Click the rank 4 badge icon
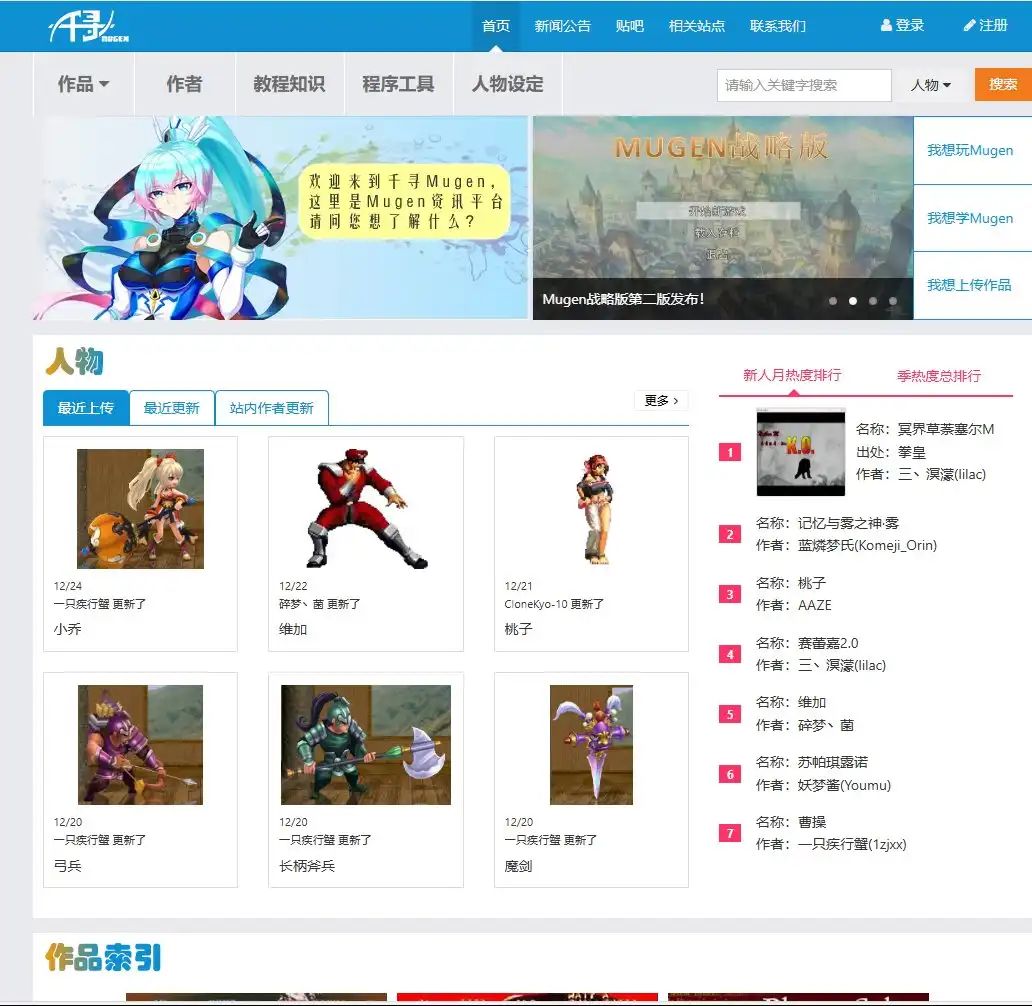 [730, 654]
